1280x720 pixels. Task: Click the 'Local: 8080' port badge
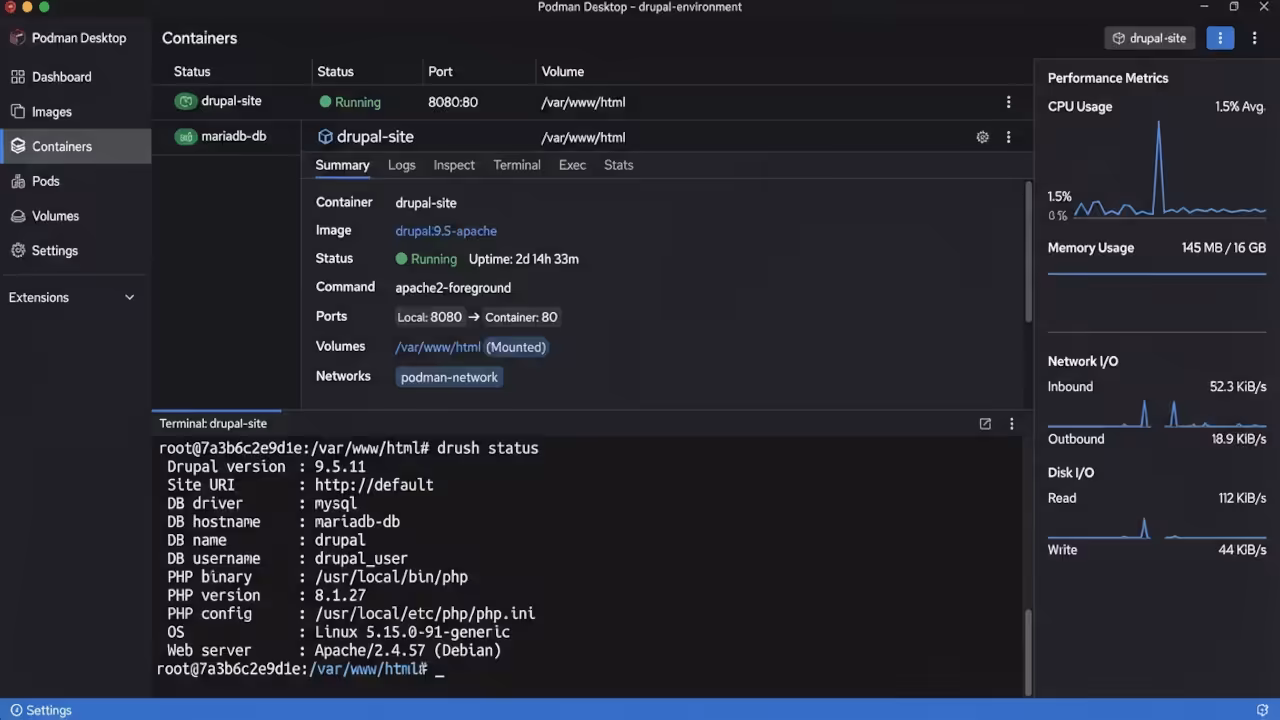point(430,317)
